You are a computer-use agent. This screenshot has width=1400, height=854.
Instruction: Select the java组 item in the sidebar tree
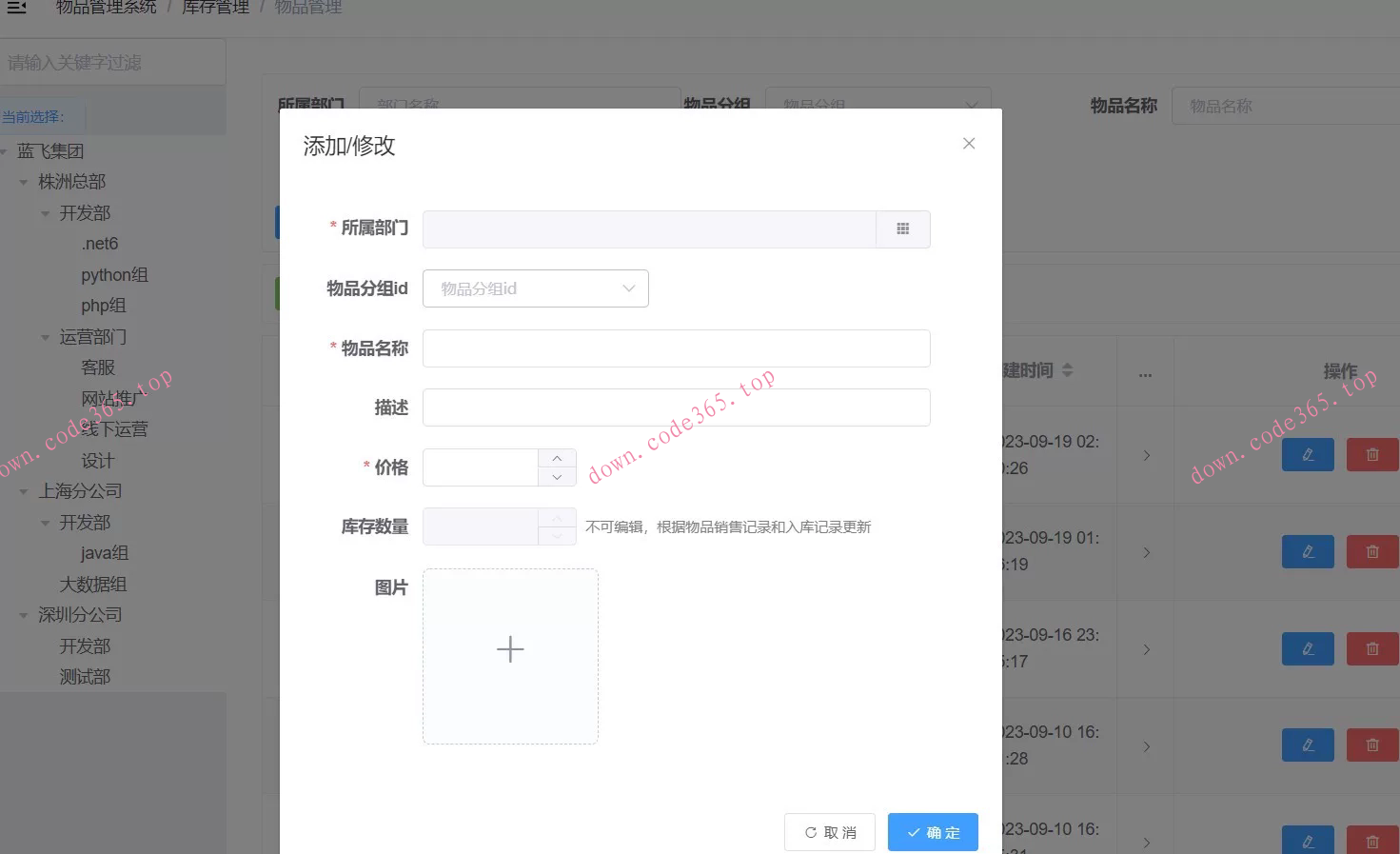[105, 552]
